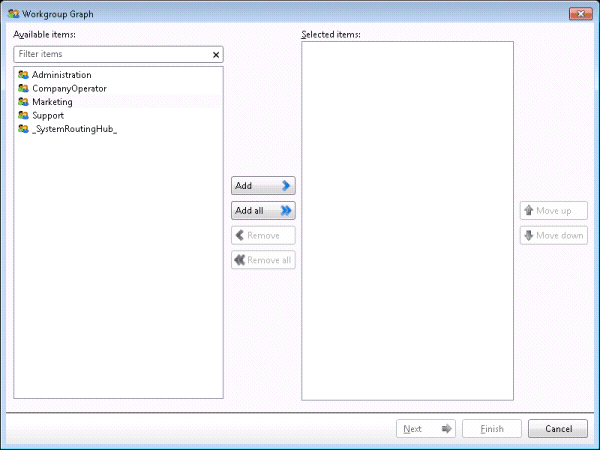Click the Marketing workgroup icon
This screenshot has height=450, width=600.
pos(23,102)
